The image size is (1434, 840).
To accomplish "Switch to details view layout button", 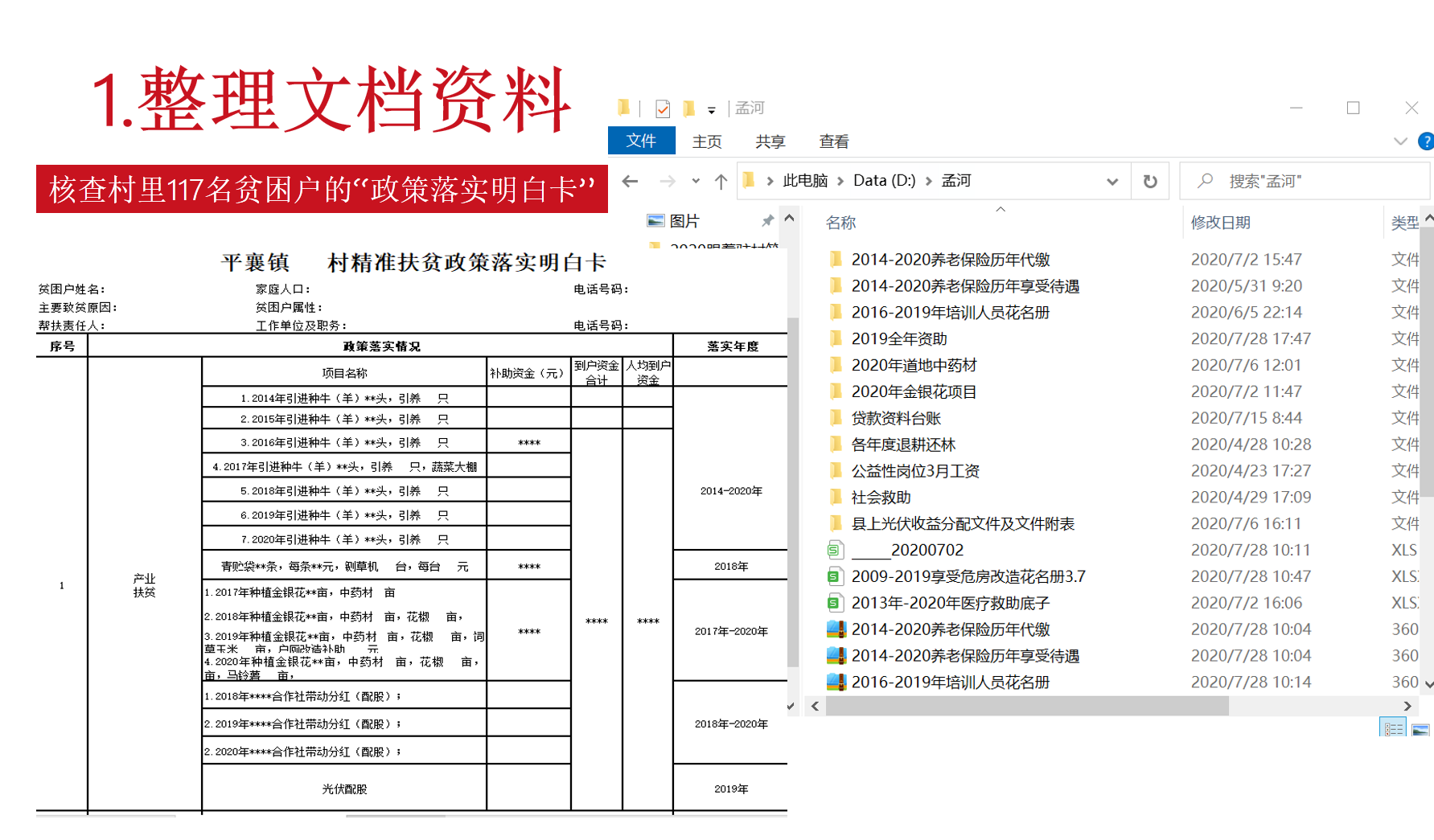I will click(1393, 729).
